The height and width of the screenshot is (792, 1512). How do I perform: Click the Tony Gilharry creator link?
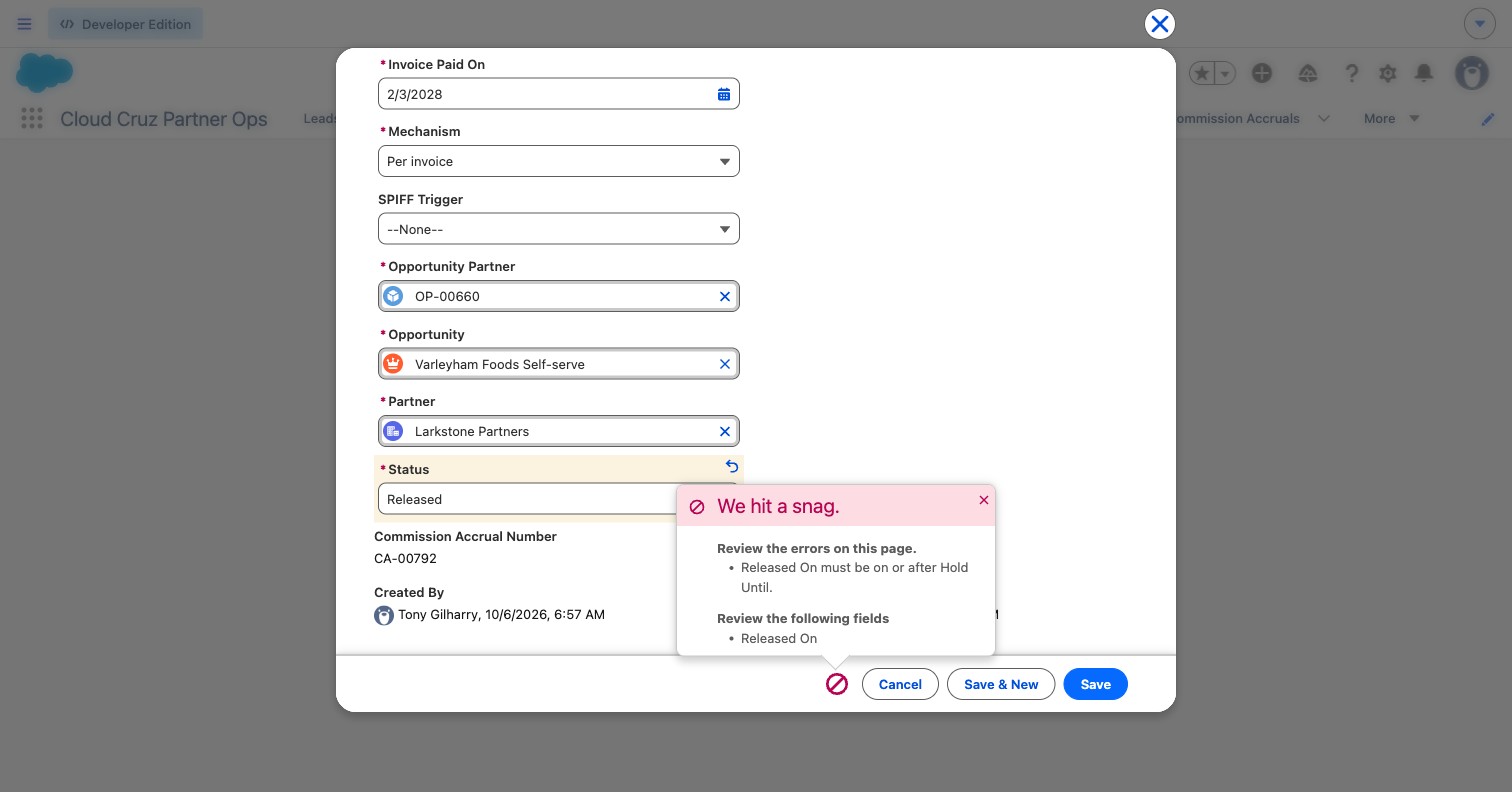(439, 614)
